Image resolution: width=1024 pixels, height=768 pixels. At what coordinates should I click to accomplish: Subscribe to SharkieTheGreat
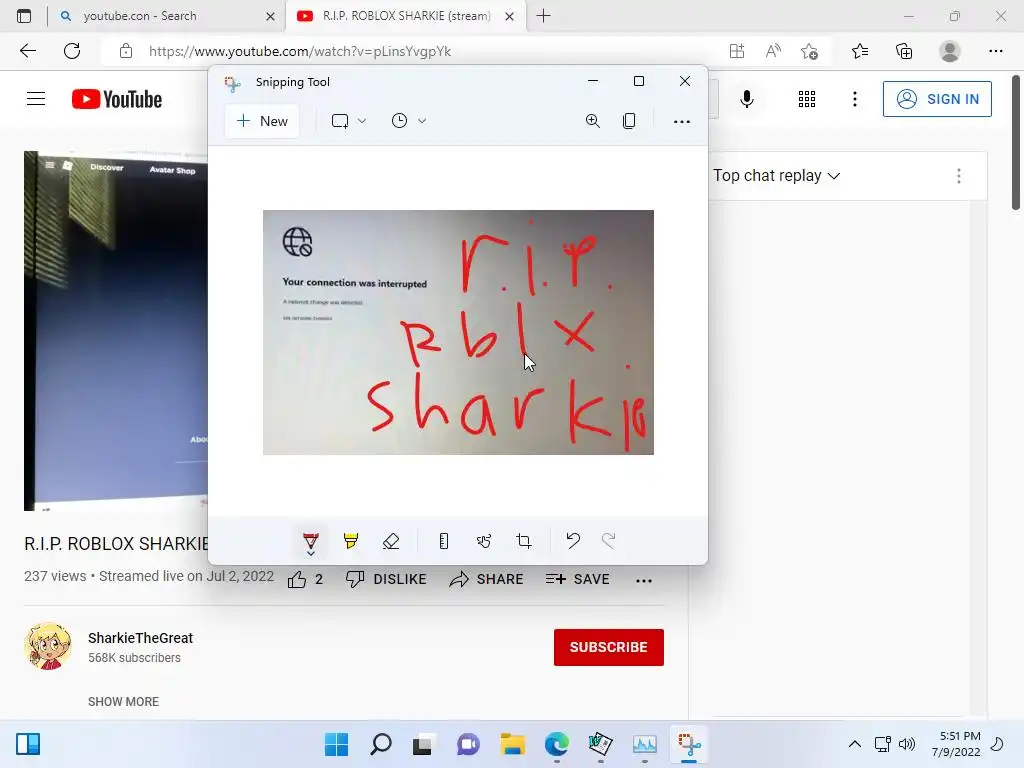coord(609,647)
